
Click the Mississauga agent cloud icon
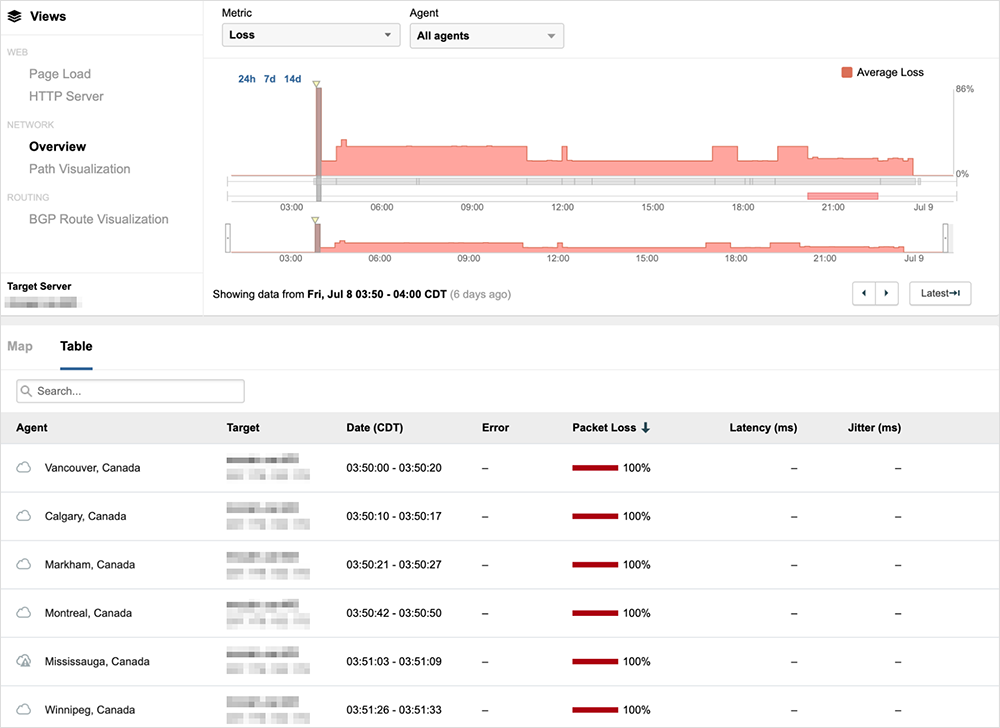[x=23, y=661]
